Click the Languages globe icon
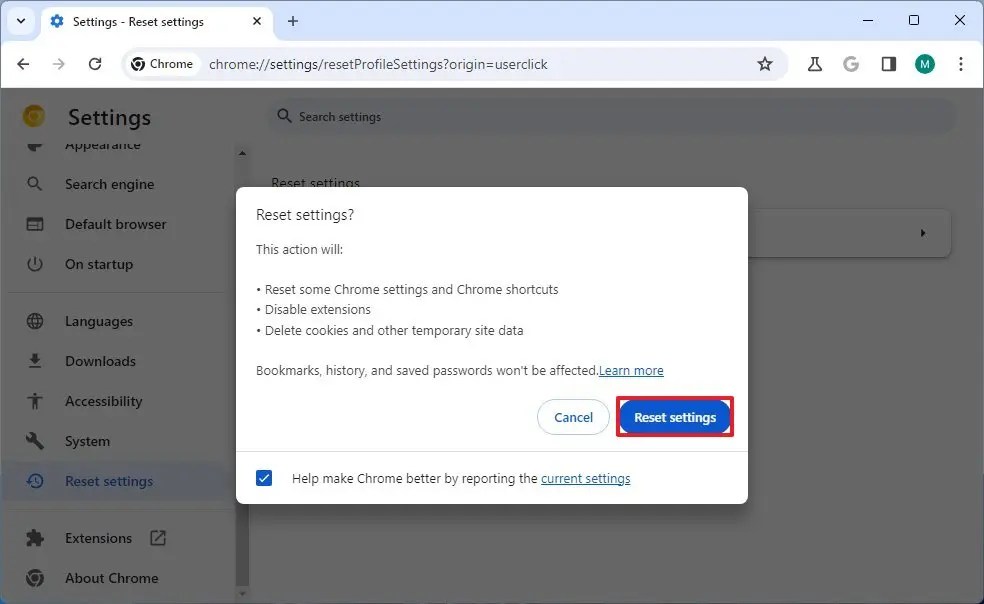 click(36, 321)
